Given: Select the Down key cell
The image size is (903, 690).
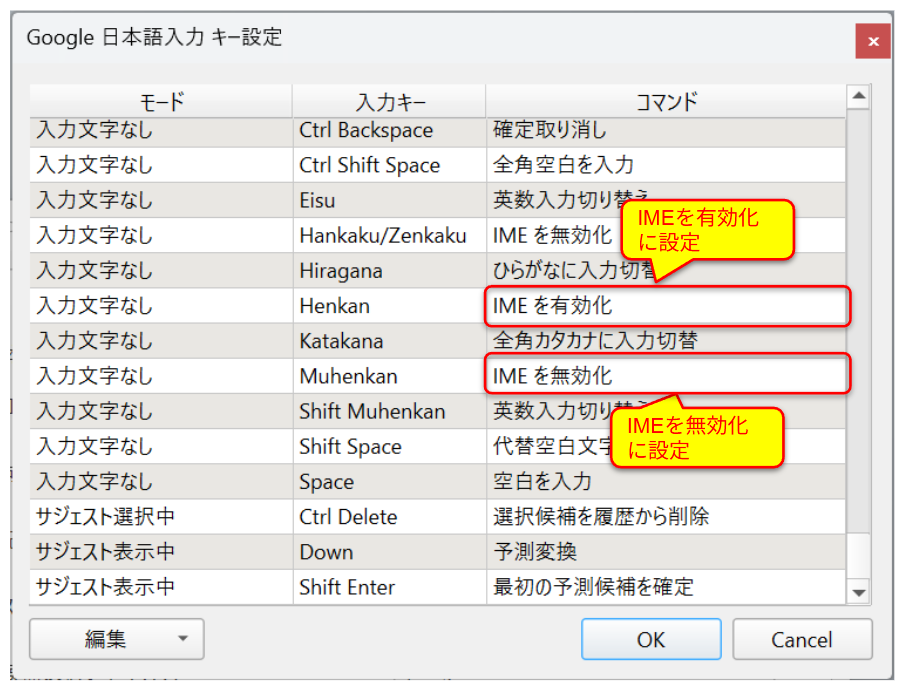Looking at the screenshot, I should click(390, 552).
